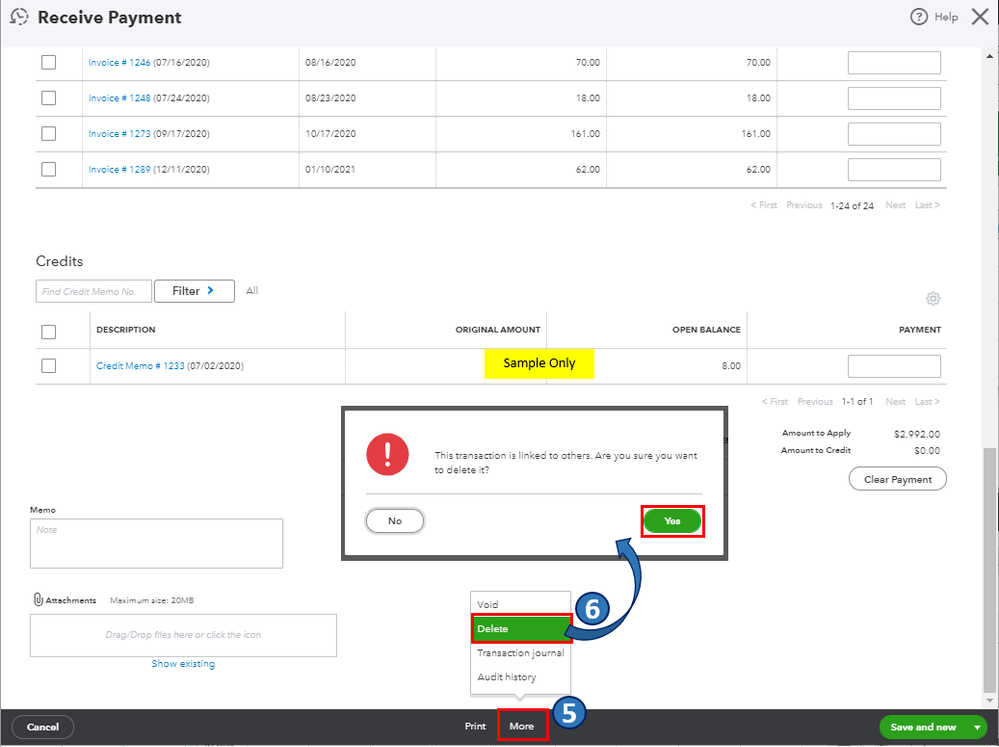Click the Clear Payment button
Image resolution: width=999 pixels, height=747 pixels.
tap(897, 479)
